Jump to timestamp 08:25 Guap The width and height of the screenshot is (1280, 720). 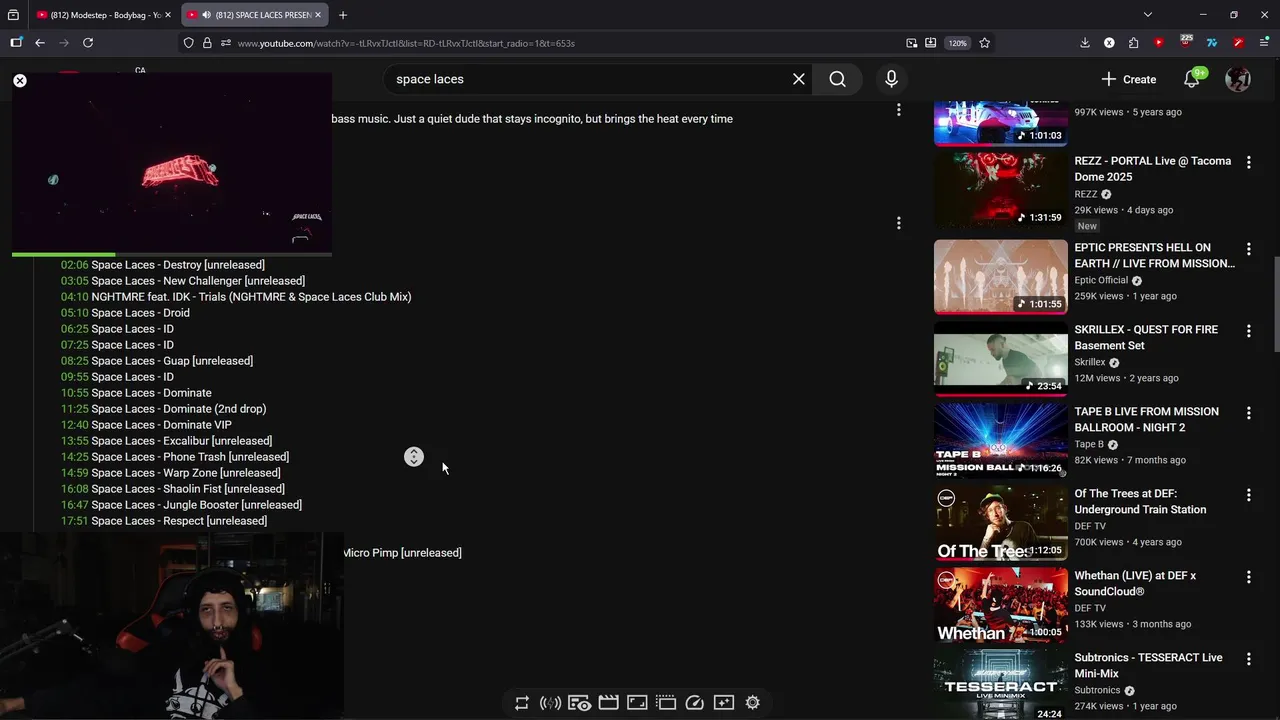coord(75,361)
